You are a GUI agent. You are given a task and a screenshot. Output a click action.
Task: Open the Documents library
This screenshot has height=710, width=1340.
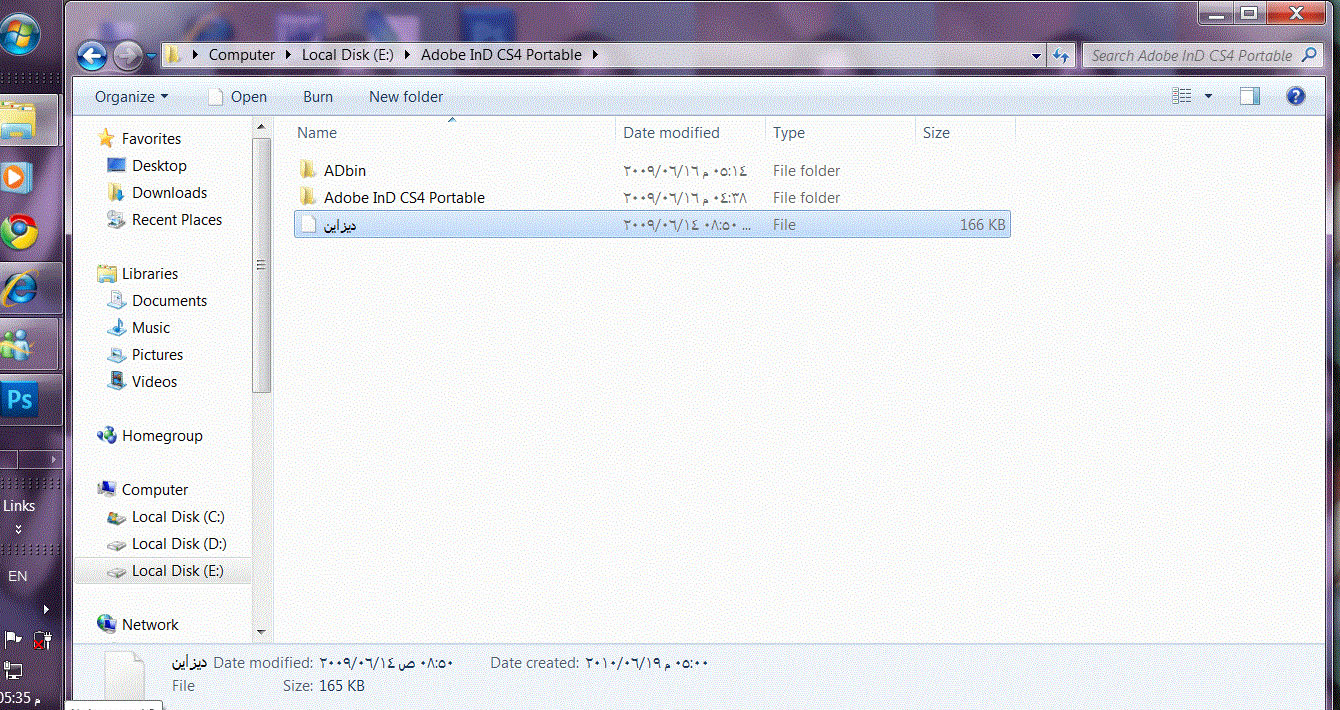click(169, 301)
